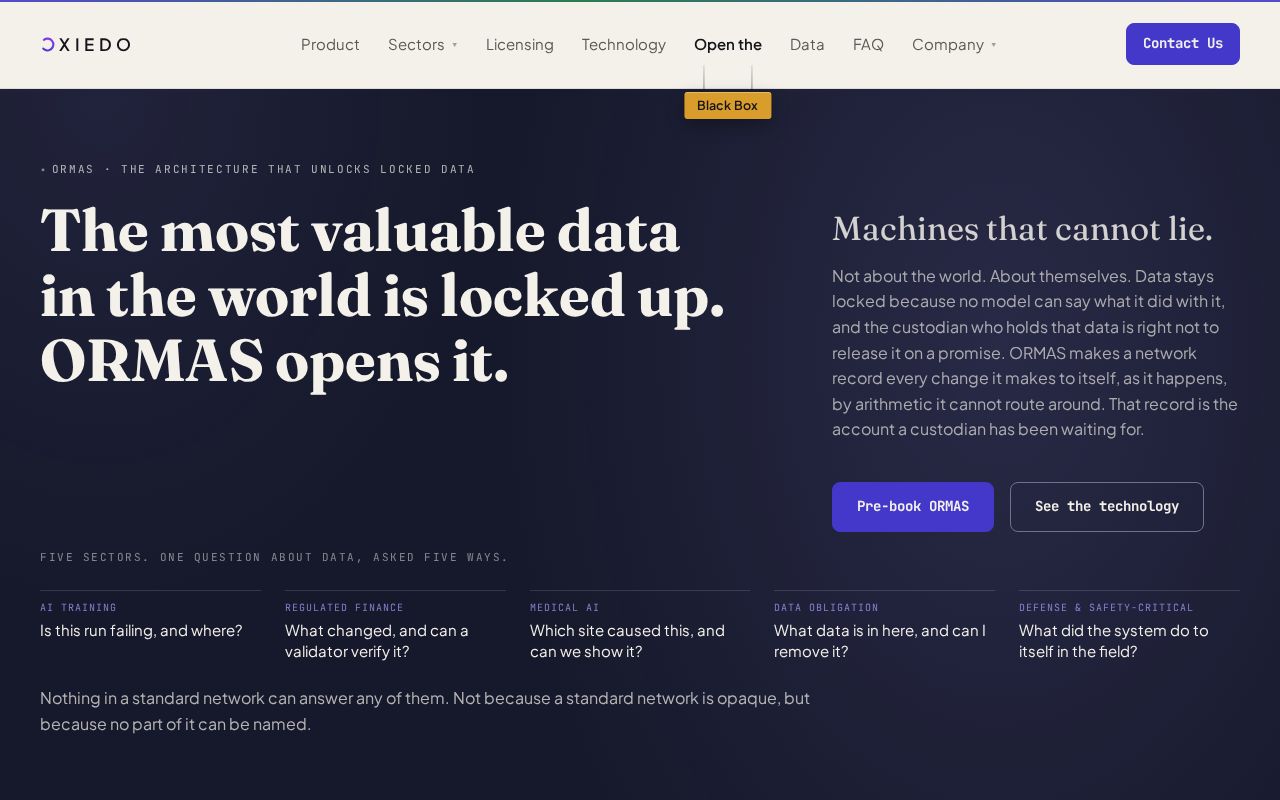Open the Black Box nav item
The image size is (1280, 800).
[x=727, y=105]
